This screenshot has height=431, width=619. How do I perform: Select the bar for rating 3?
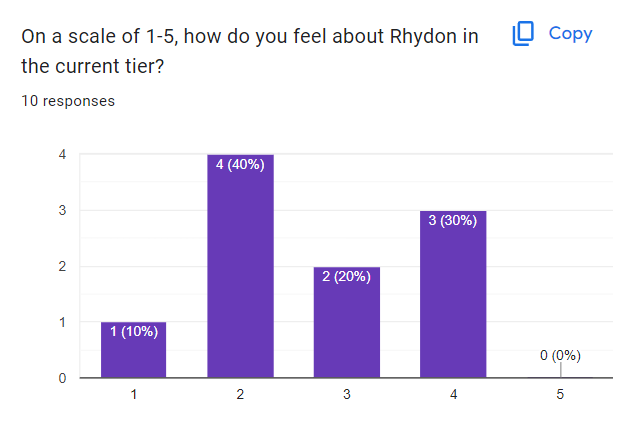346,325
